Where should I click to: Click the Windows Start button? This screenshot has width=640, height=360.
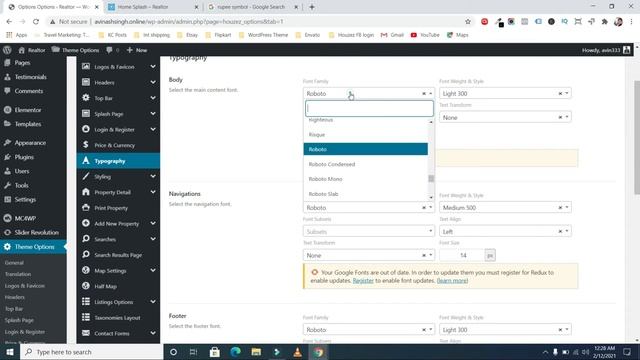10,352
